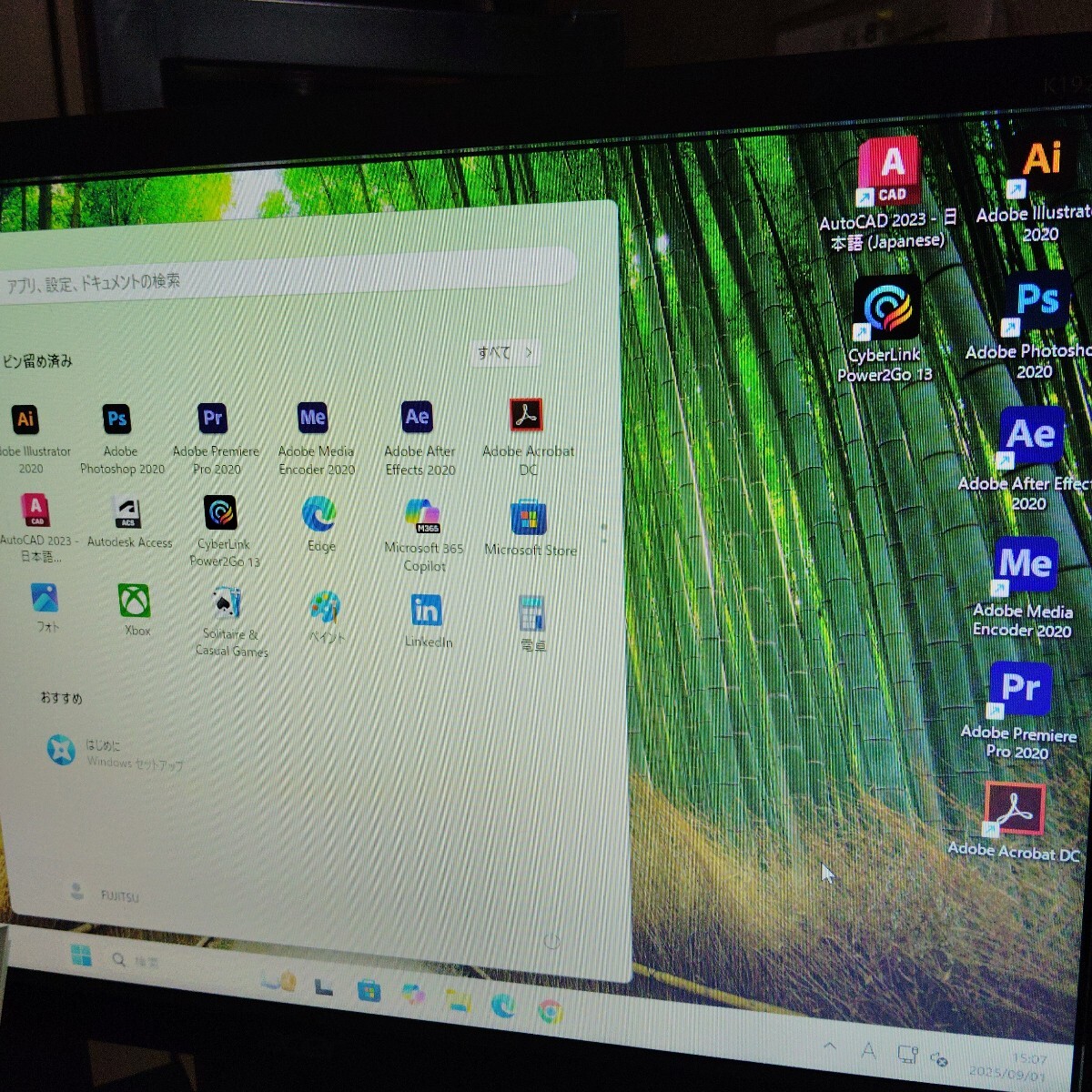This screenshot has height=1092, width=1092.
Task: Click the Windows Start button on taskbar
Action: 81,955
